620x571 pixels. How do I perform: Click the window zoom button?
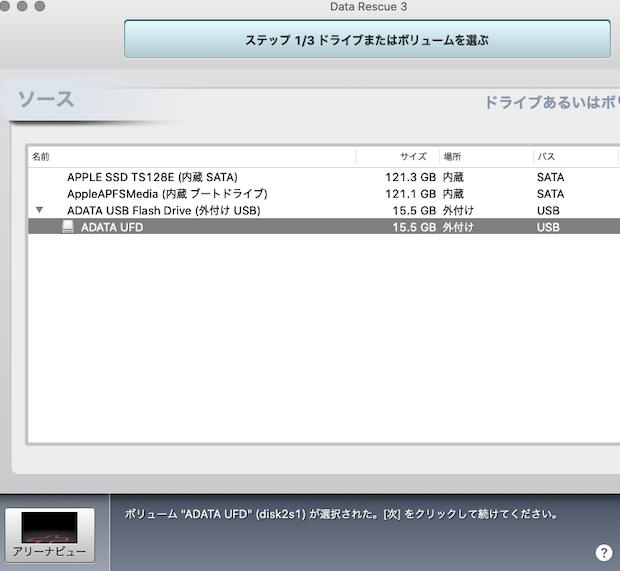tap(40, 6)
